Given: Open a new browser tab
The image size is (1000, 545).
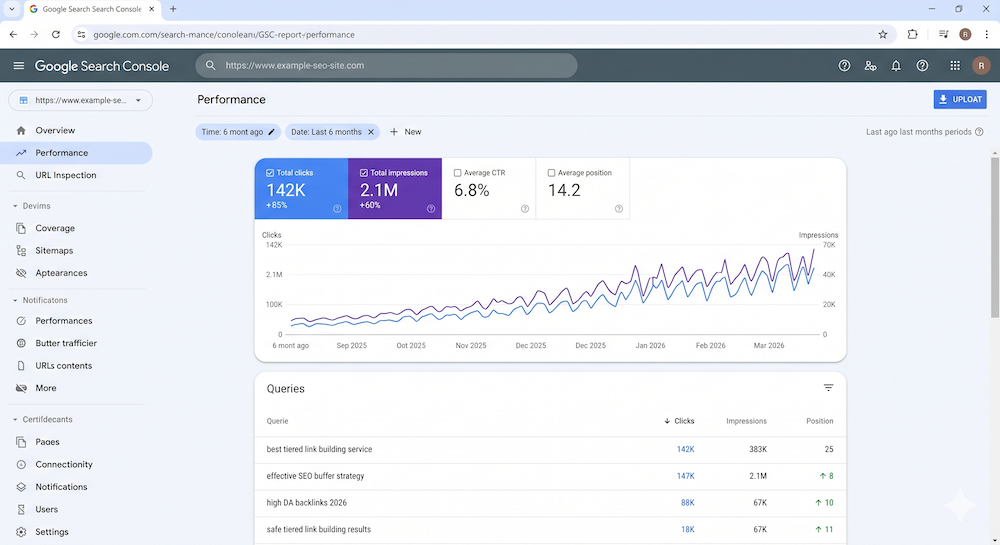Looking at the screenshot, I should 173,9.
